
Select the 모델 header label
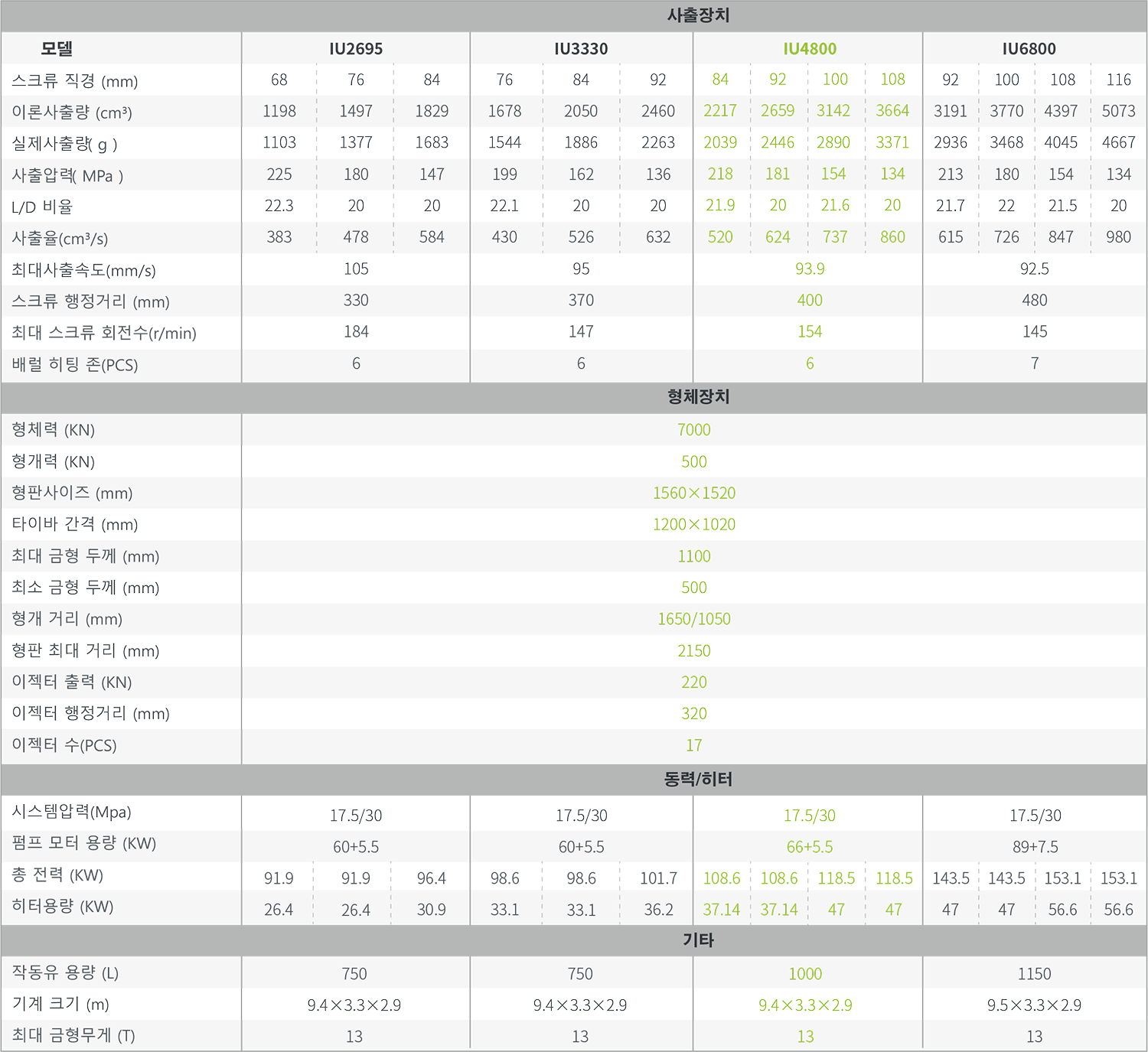point(57,49)
